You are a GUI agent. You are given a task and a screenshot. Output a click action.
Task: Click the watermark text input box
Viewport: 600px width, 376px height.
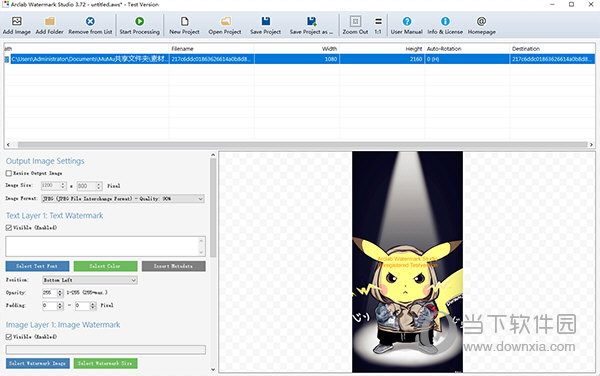(x=102, y=246)
